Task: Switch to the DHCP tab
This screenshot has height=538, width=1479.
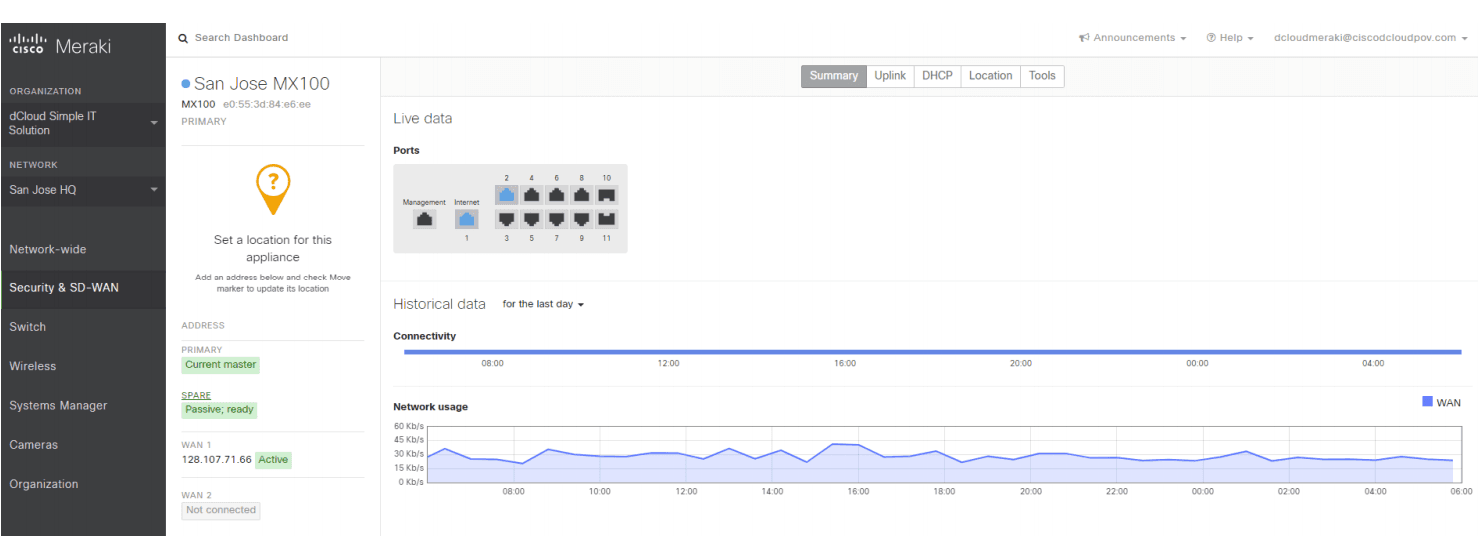Action: click(937, 76)
